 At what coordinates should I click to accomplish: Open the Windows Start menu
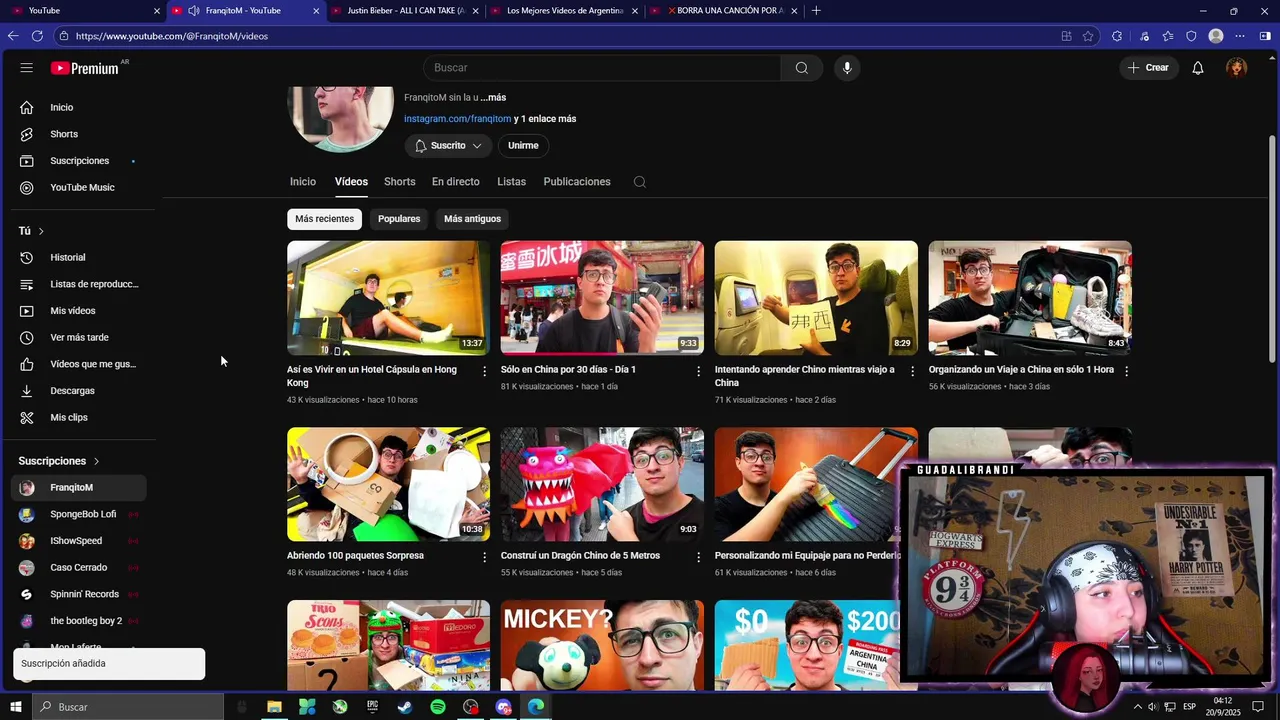(16, 707)
